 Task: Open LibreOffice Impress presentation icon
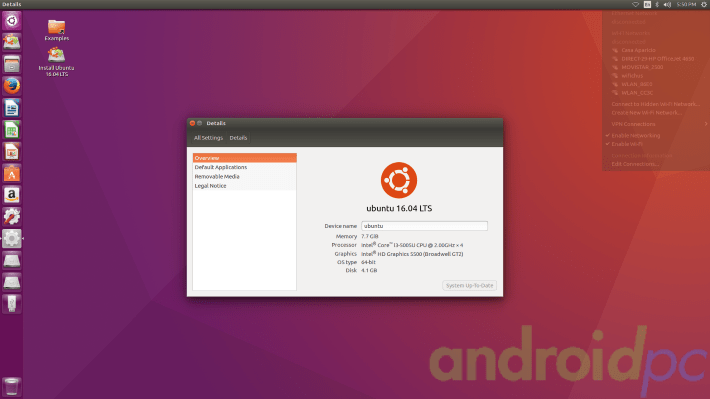(x=12, y=151)
